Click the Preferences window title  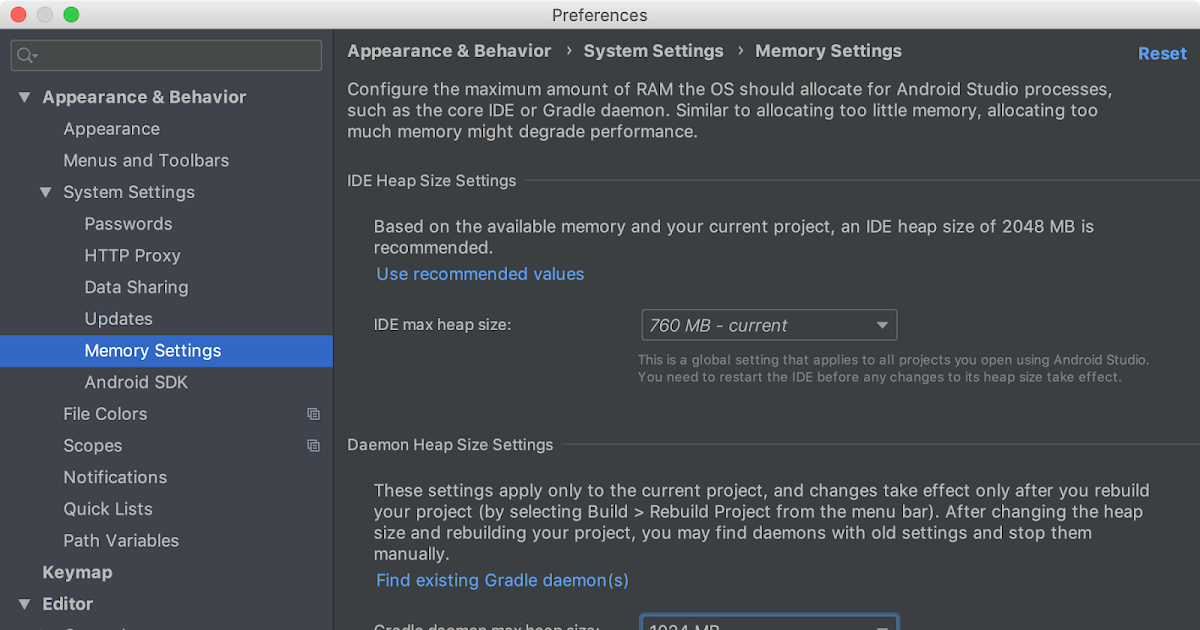coord(600,15)
